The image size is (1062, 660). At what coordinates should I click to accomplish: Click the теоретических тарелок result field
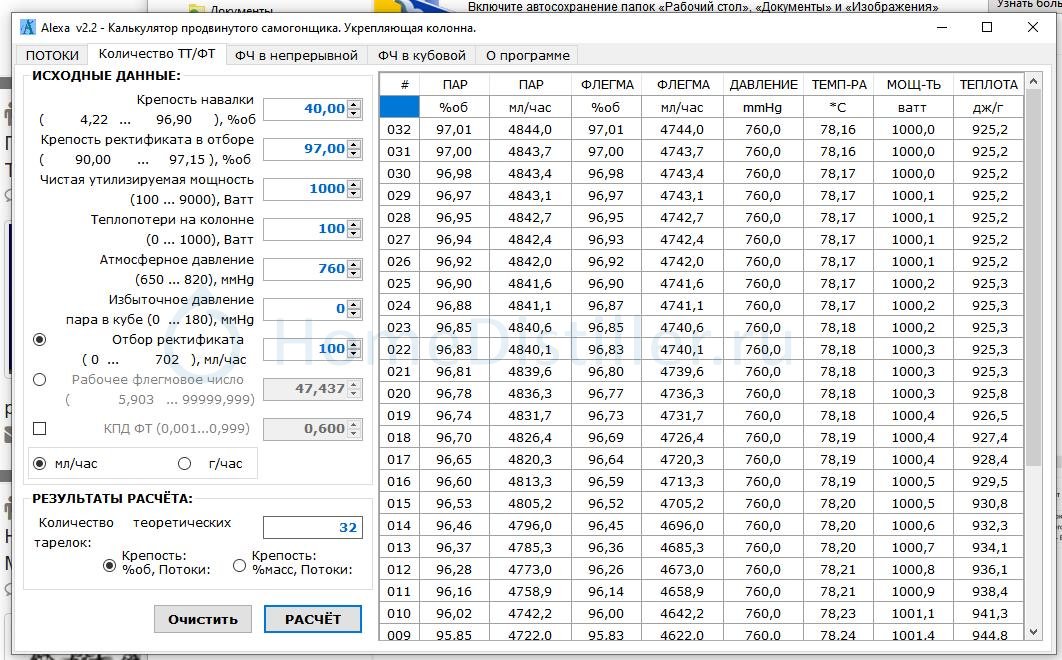tap(313, 527)
